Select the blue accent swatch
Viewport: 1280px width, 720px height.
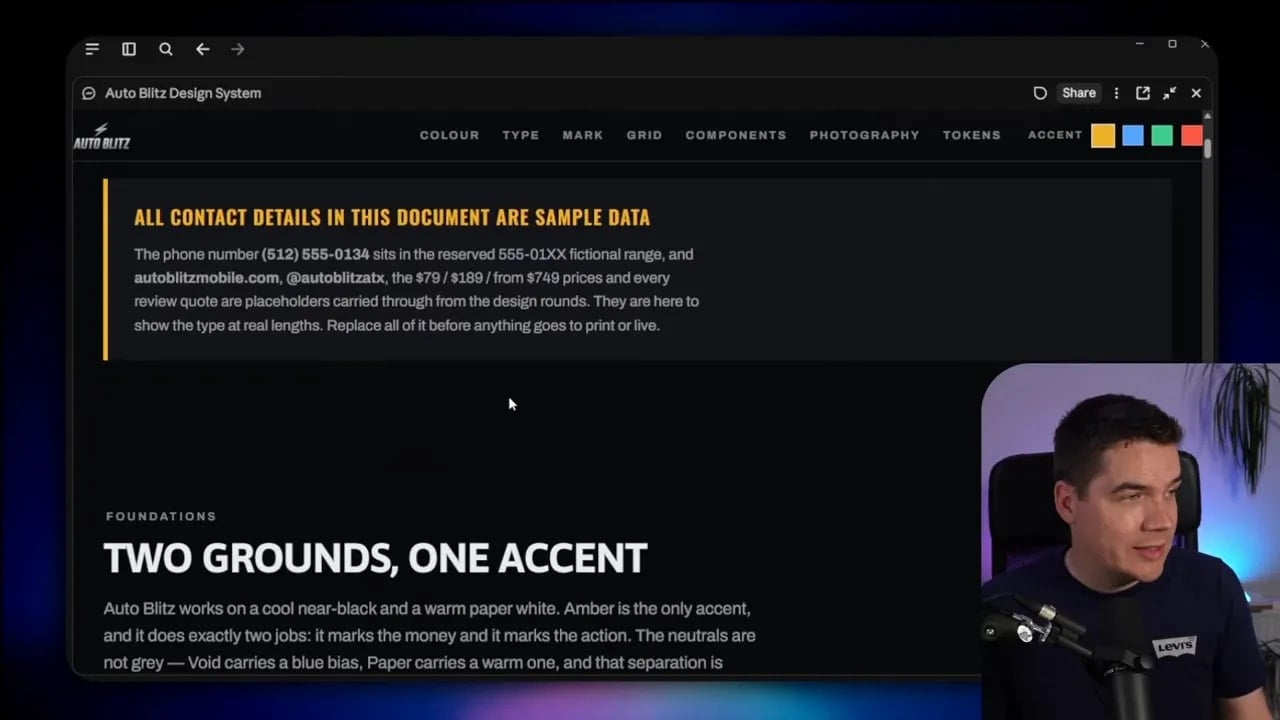pos(1133,135)
